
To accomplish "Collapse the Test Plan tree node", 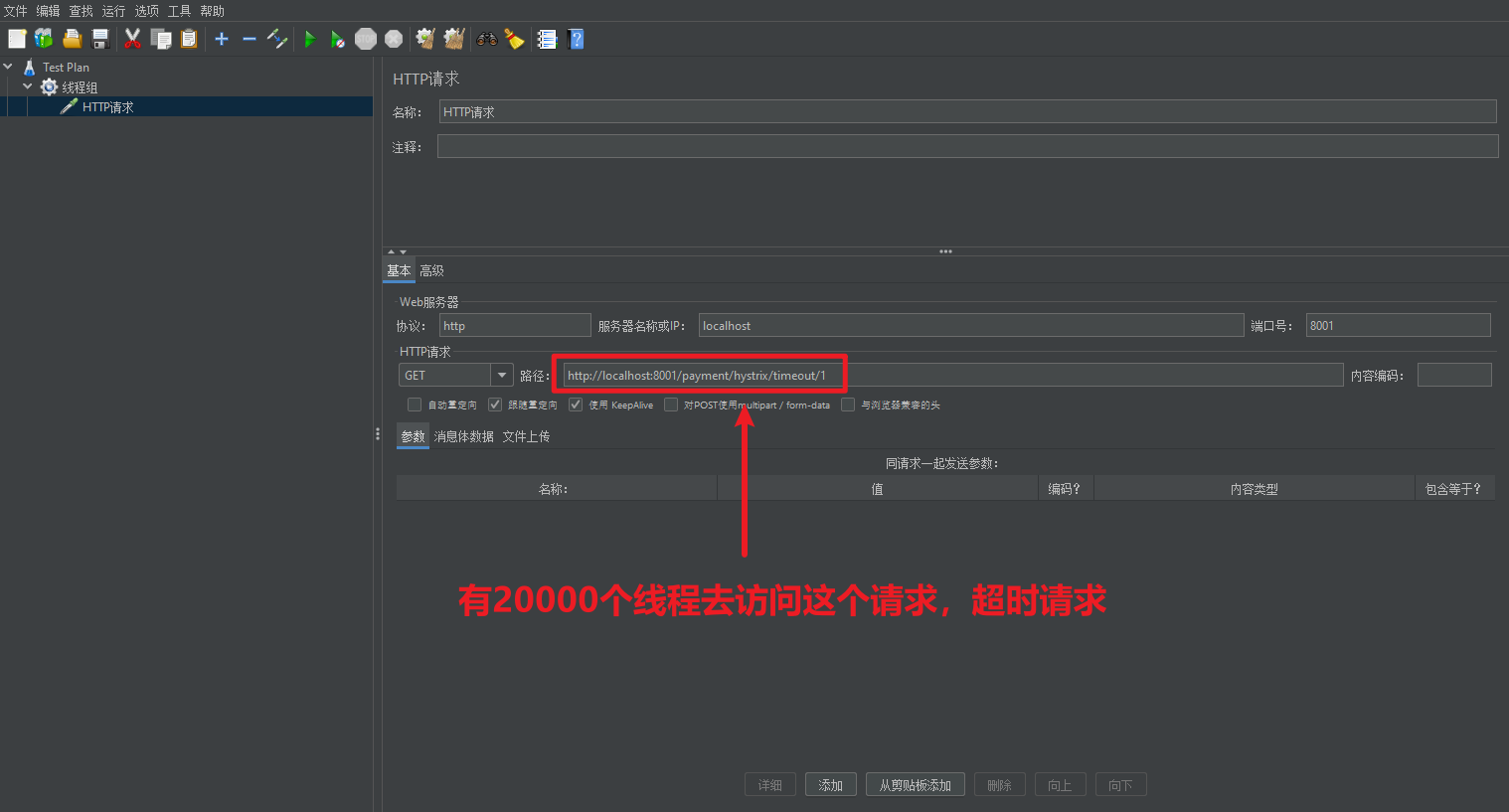I will [8, 67].
